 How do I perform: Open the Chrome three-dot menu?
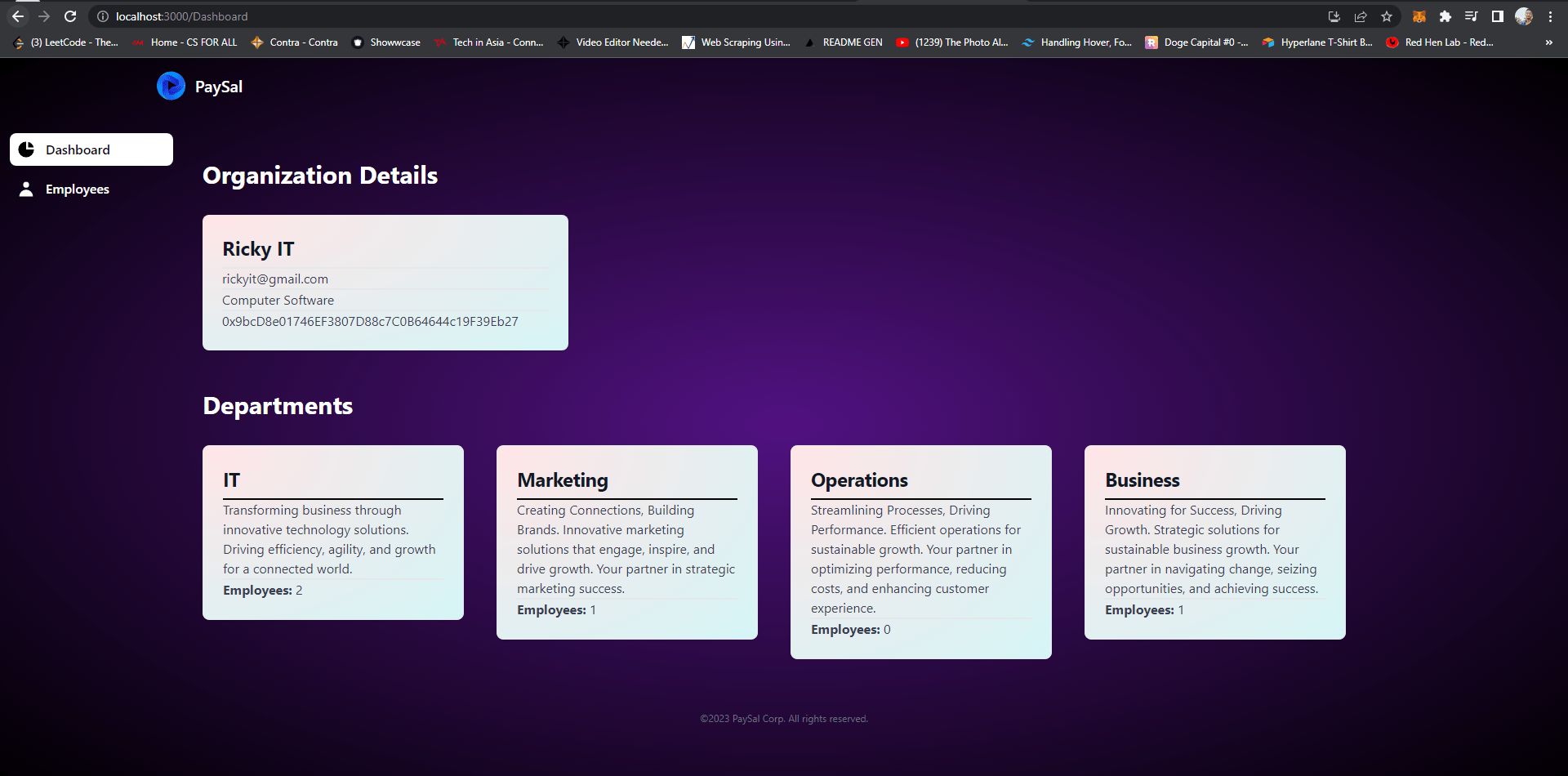(1550, 16)
